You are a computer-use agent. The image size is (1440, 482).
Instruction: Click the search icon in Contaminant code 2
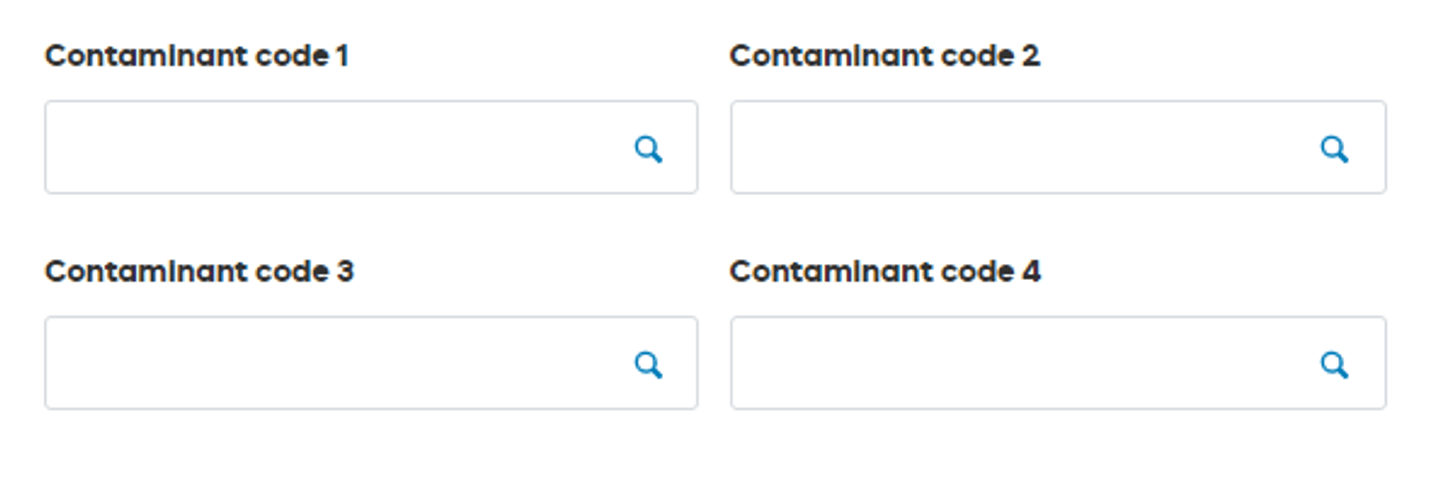(1334, 149)
